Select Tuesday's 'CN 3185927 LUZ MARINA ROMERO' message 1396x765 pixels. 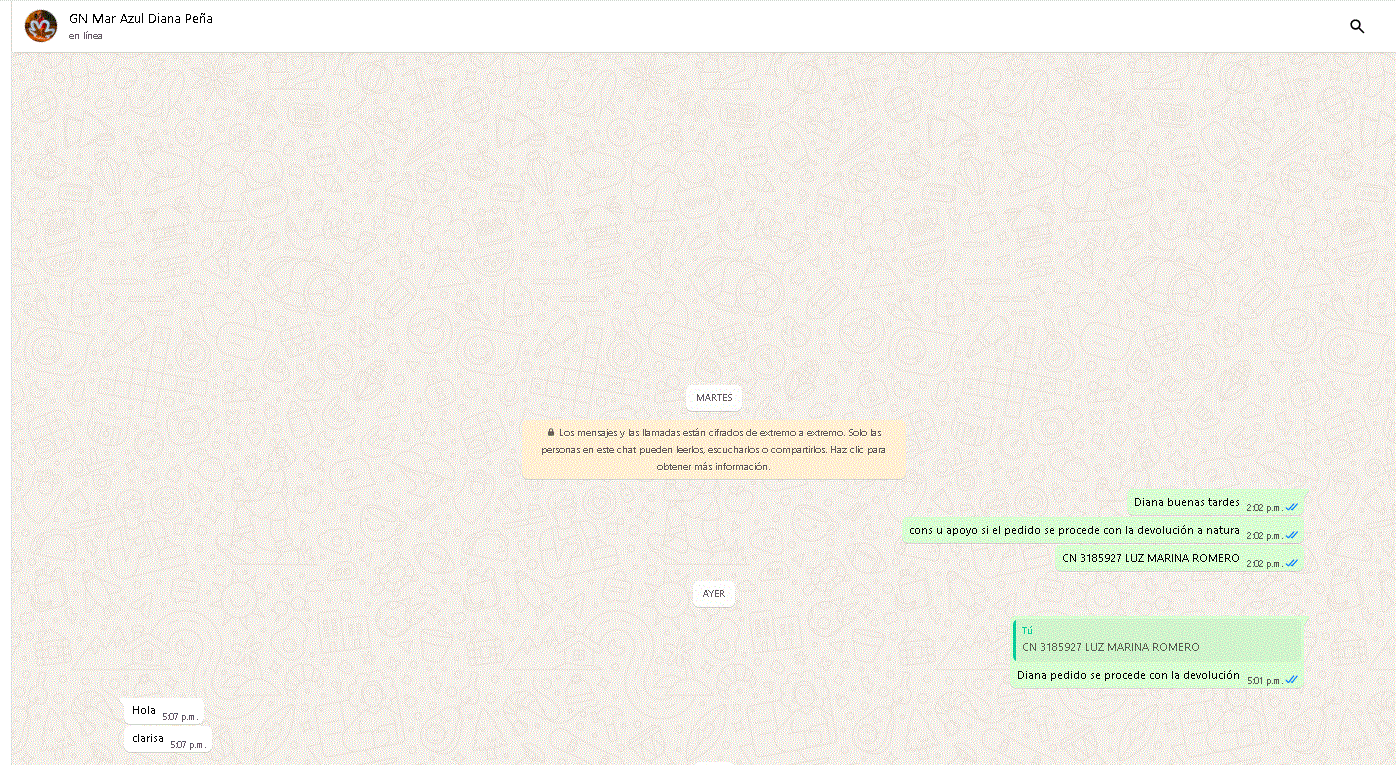coord(1150,558)
